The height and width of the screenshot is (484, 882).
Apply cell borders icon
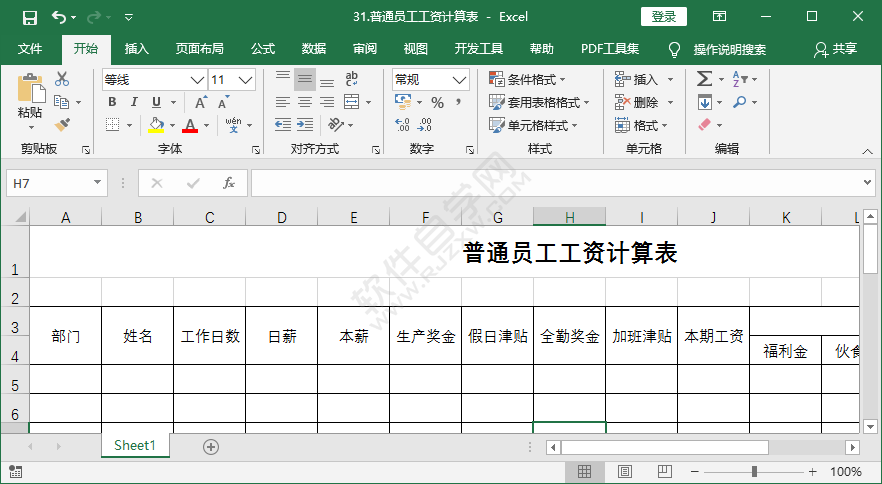coord(112,124)
